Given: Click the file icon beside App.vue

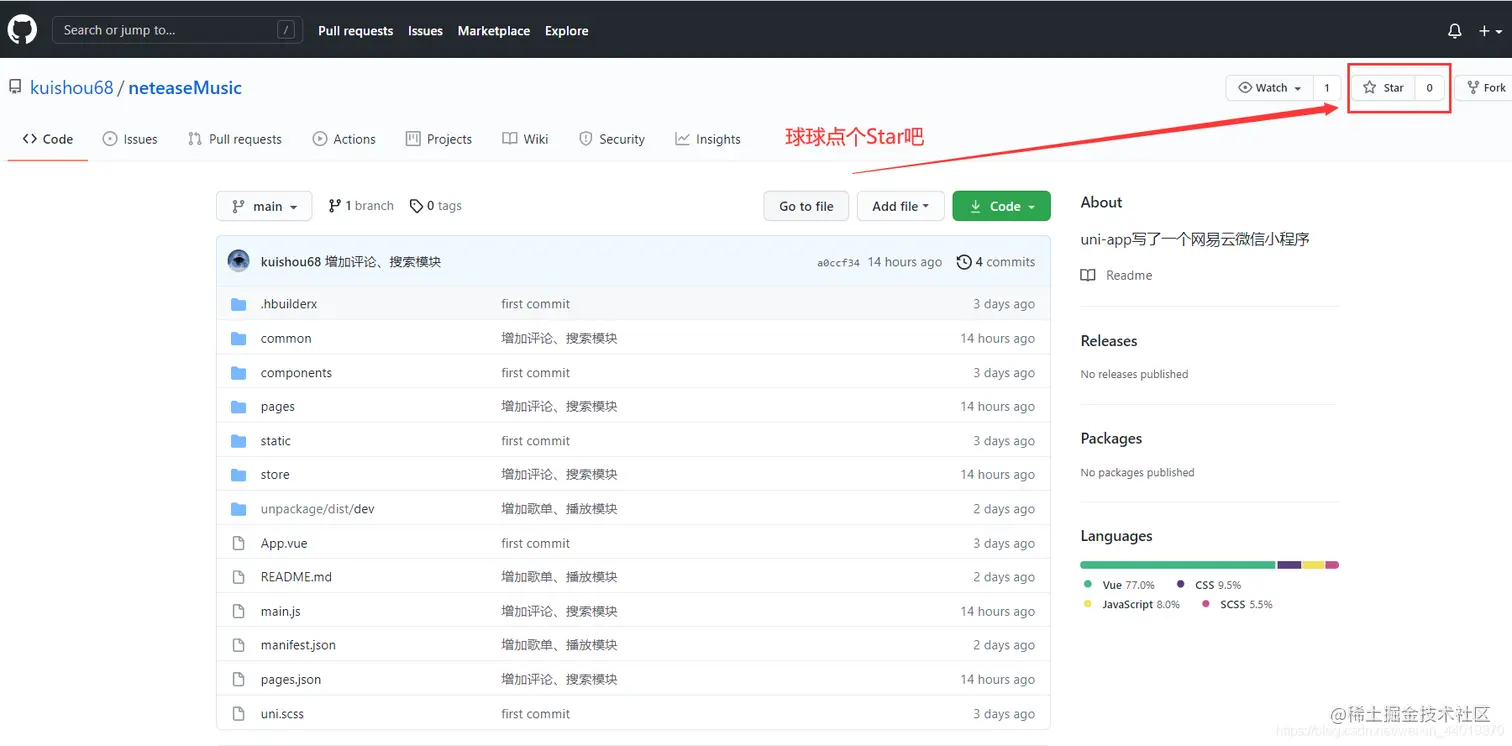Looking at the screenshot, I should 238,543.
